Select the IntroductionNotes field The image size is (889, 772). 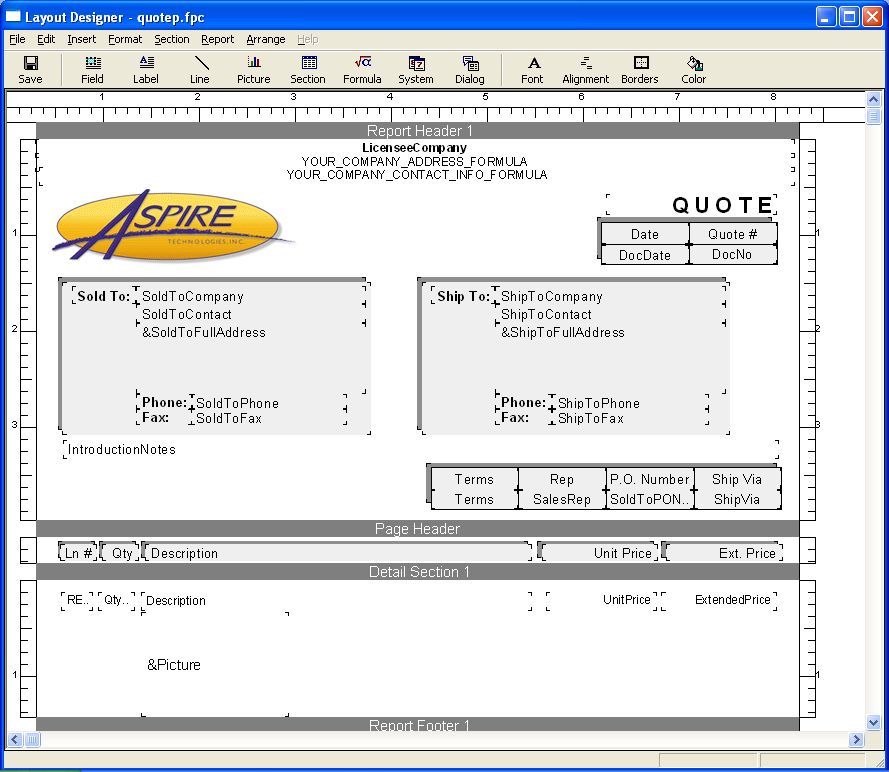click(x=121, y=450)
